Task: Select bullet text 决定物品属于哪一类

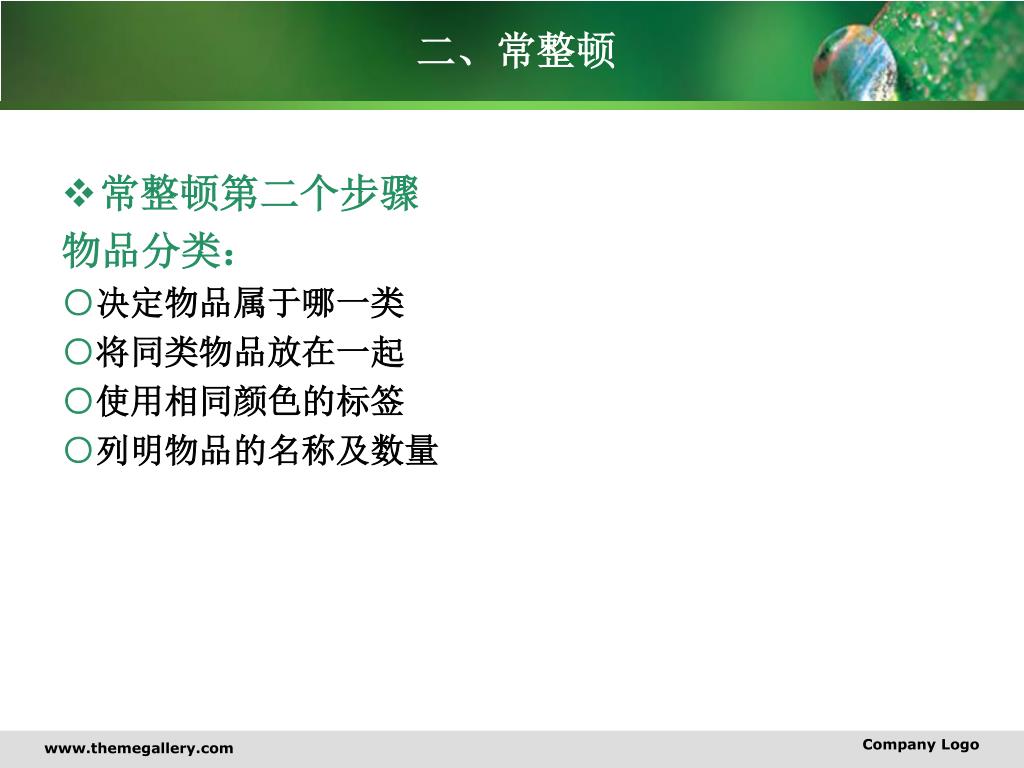Action: pos(251,303)
